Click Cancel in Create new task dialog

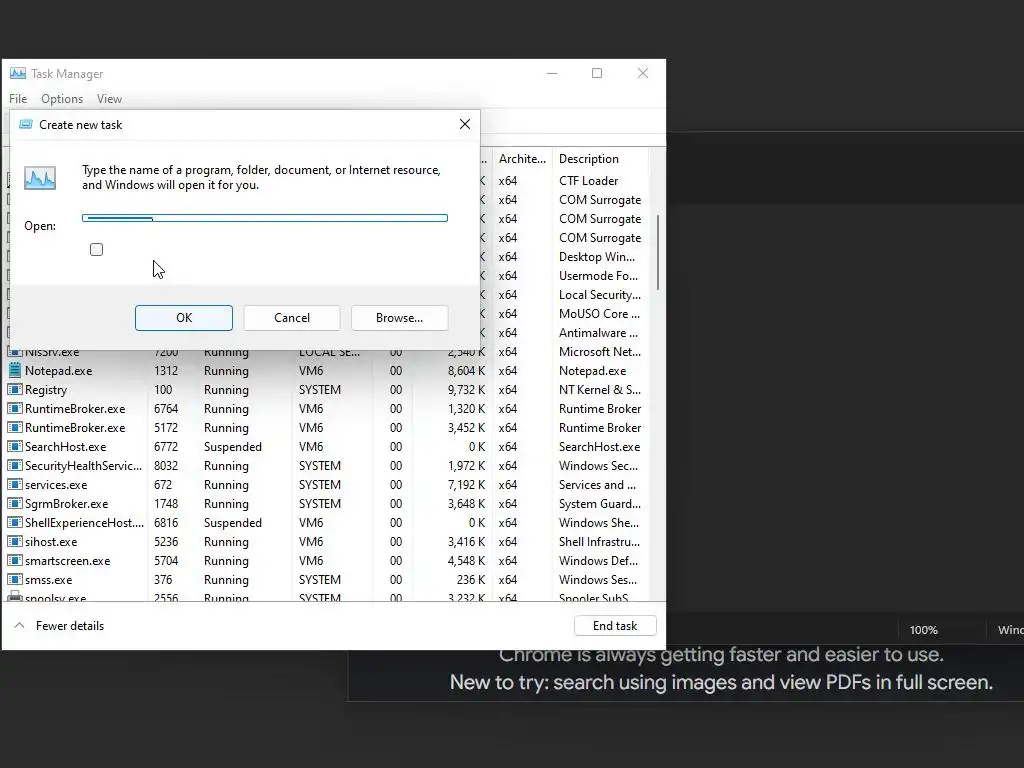[x=292, y=317]
